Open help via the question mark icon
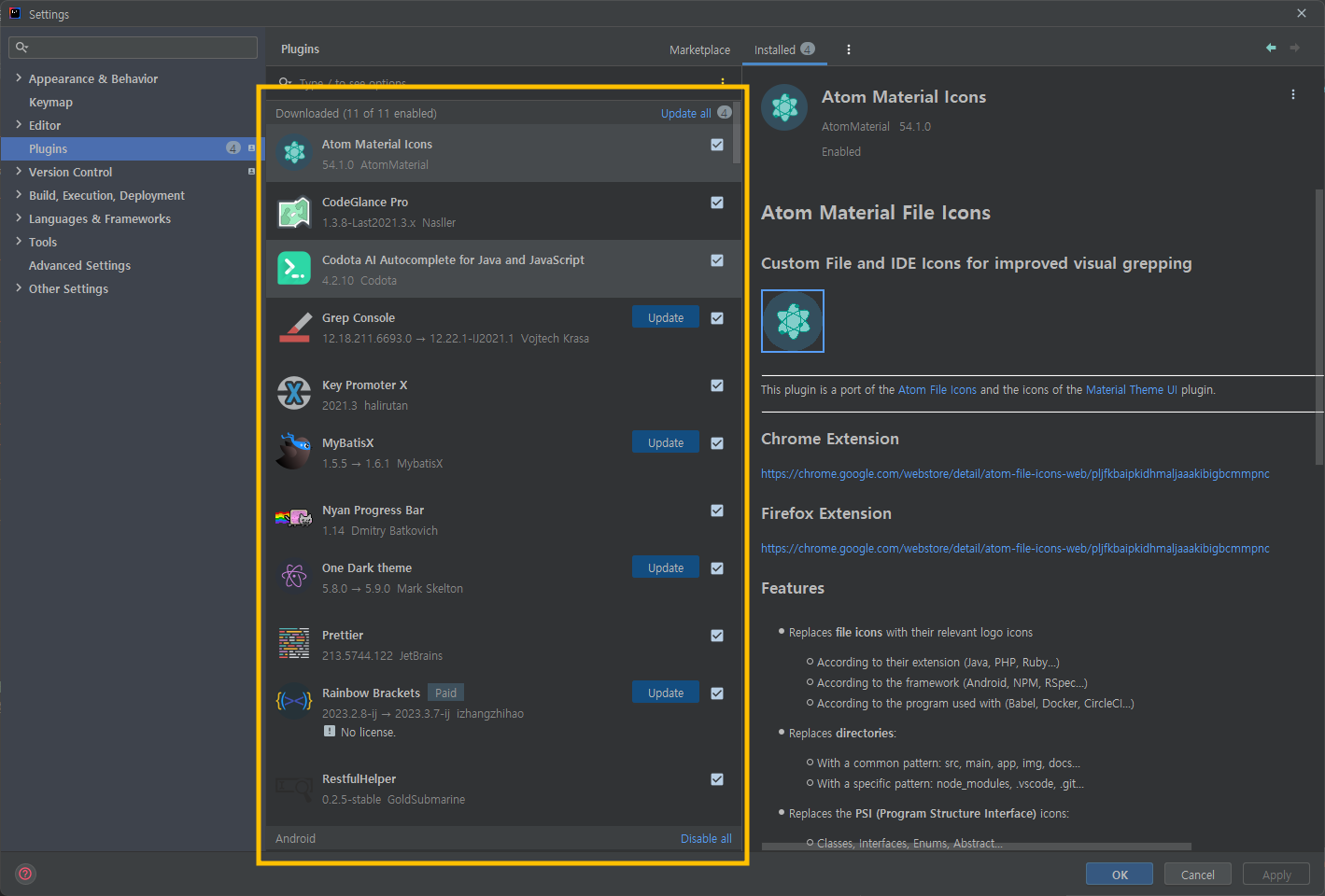This screenshot has width=1325, height=896. (x=26, y=874)
